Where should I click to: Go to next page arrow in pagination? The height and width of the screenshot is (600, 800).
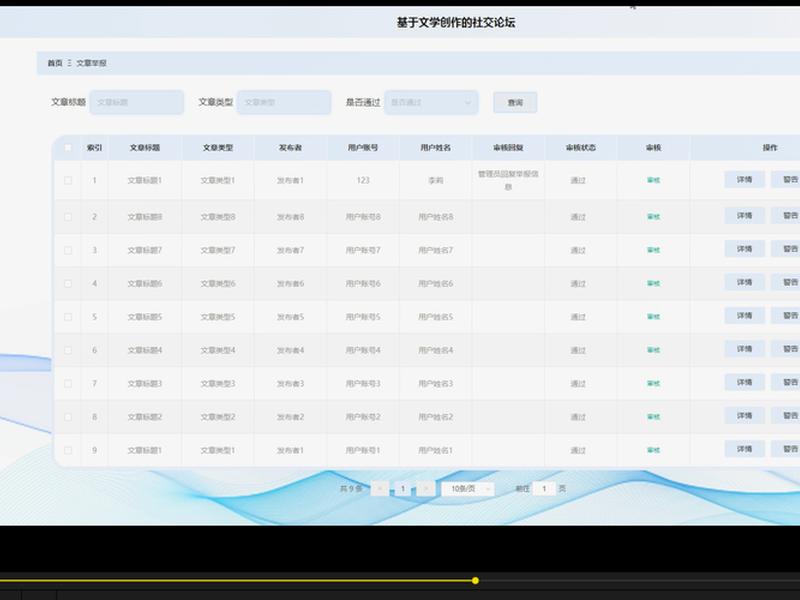[426, 489]
